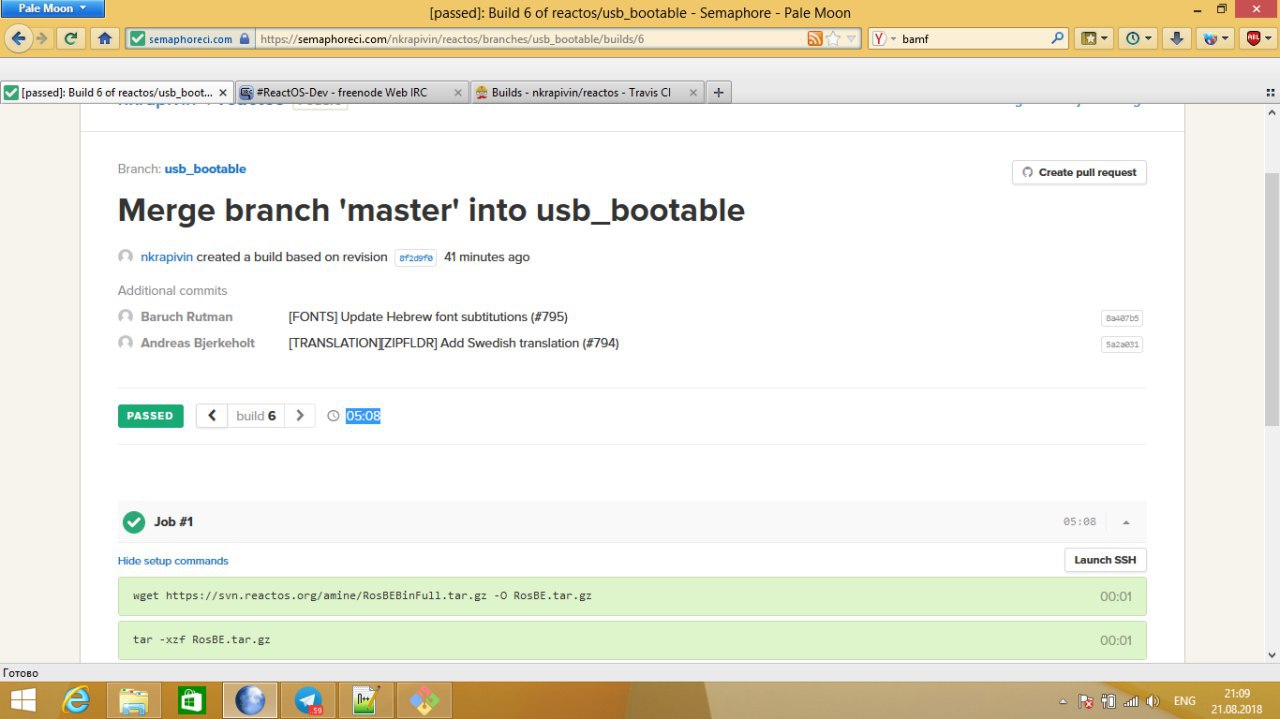Click the build 6 label
This screenshot has width=1280, height=719.
[256, 416]
